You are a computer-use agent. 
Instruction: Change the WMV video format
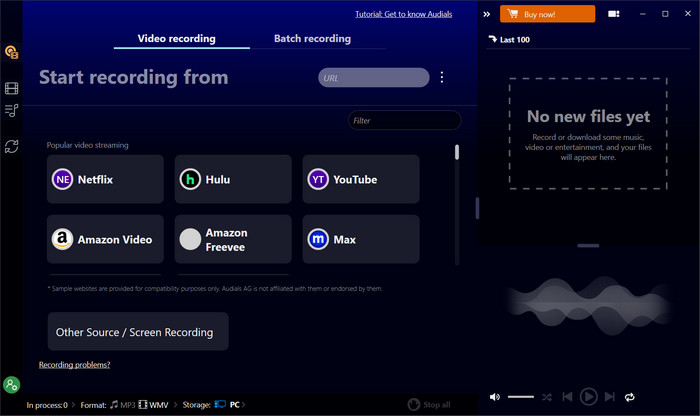pos(154,405)
